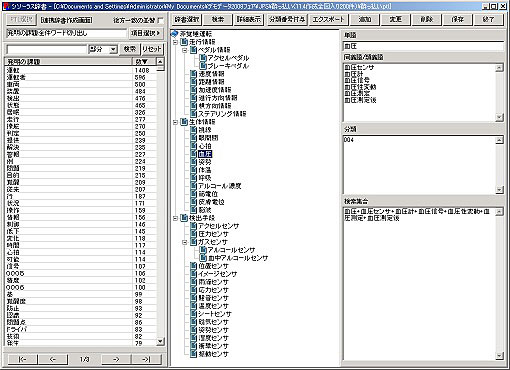The image size is (510, 370).
Task: Go to the first page of the word list
Action: [x=22, y=359]
